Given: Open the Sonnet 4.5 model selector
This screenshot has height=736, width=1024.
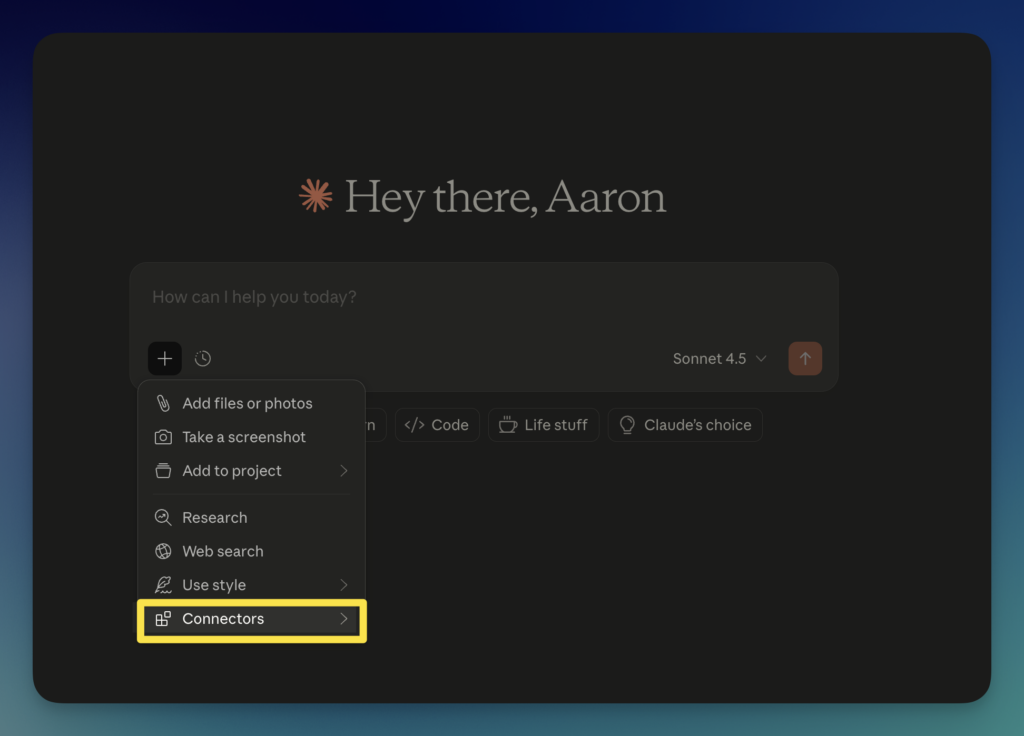Looking at the screenshot, I should [720, 359].
